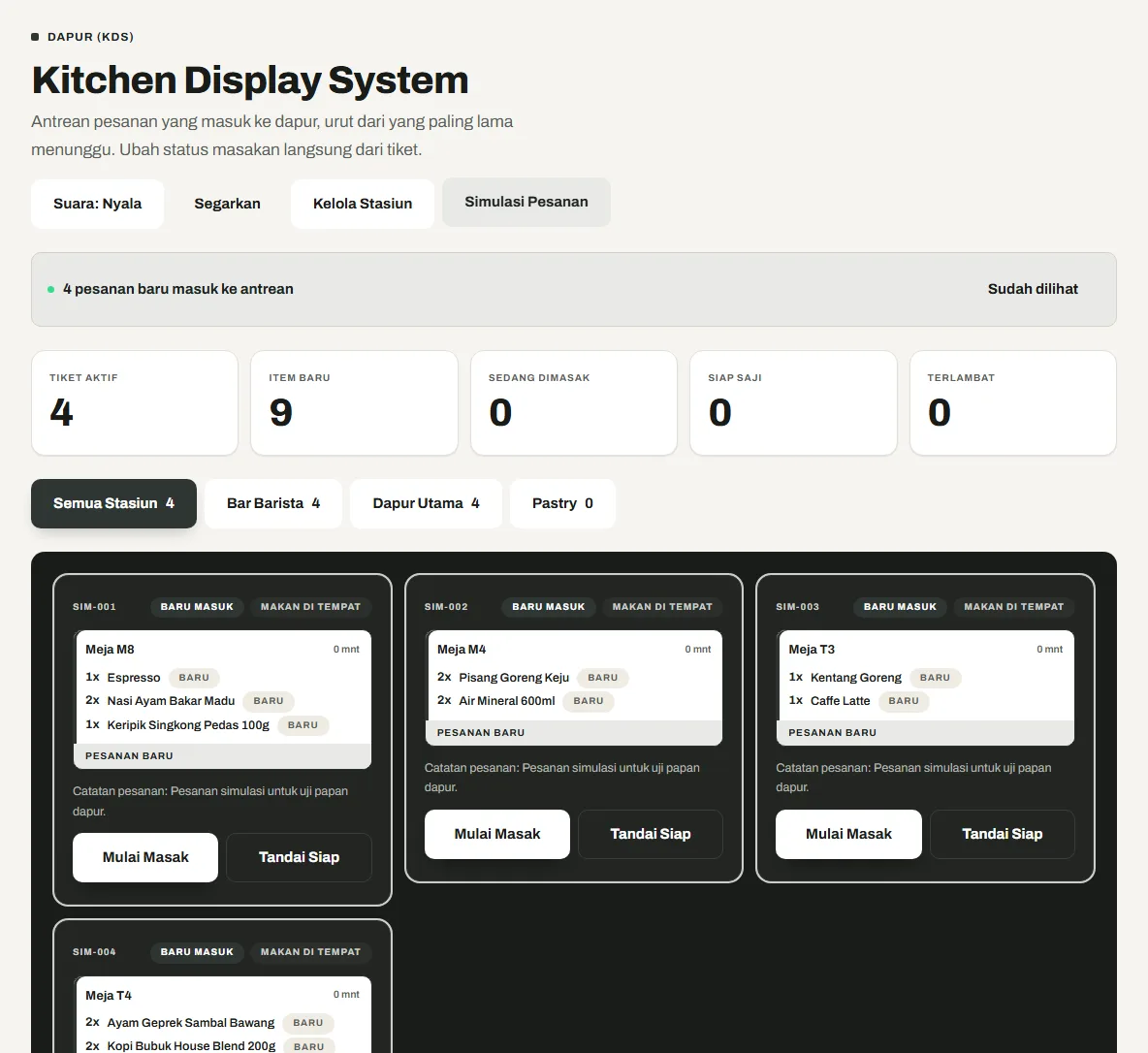Click BARU MASUK badge on SIM-003
Viewport: 1148px width, 1053px height.
900,607
